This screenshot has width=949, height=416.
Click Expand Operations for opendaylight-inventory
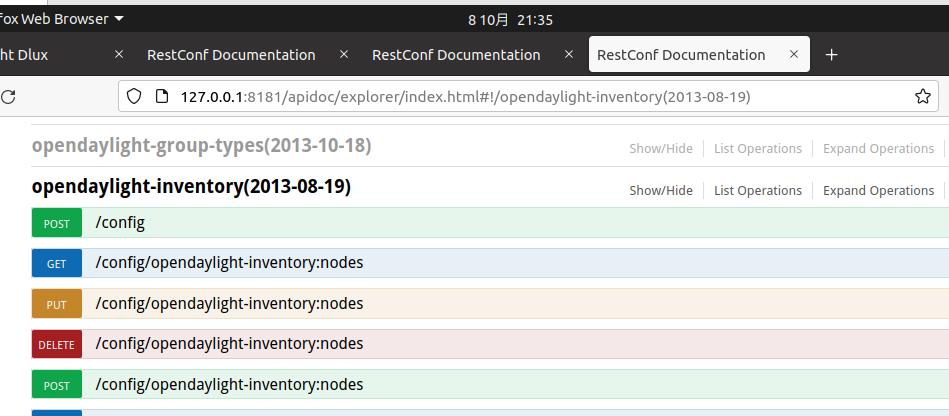pos(878,191)
